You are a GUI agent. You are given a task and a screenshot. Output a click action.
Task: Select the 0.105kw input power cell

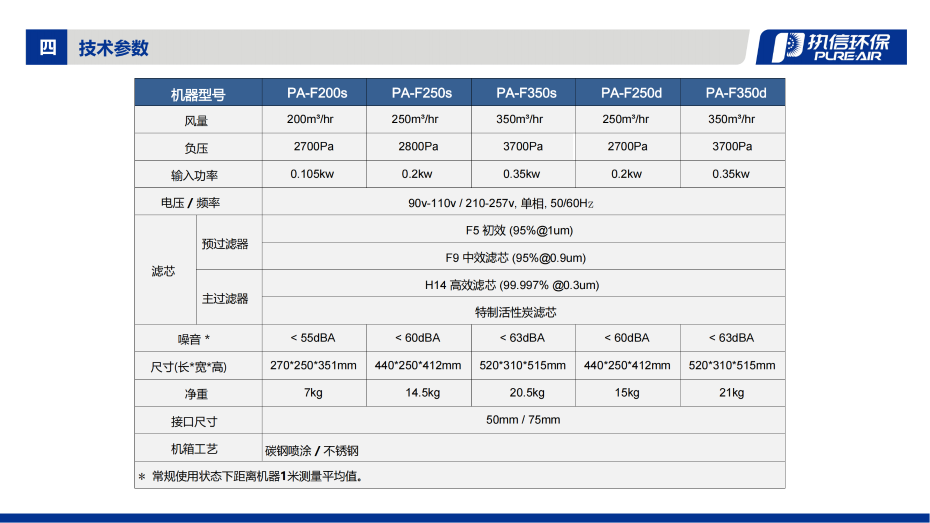[x=314, y=173]
